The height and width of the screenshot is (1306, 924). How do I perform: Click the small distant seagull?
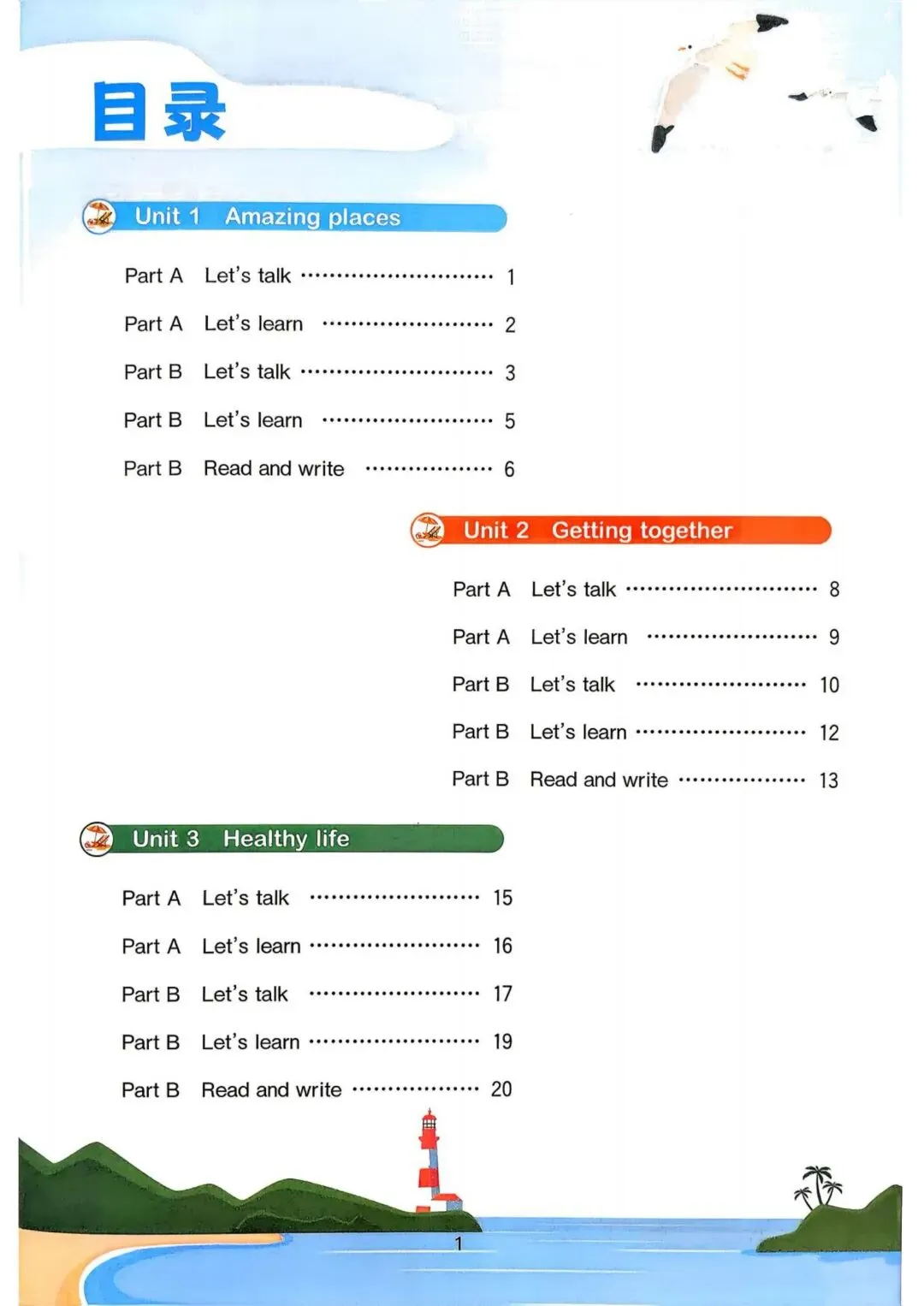[840, 106]
